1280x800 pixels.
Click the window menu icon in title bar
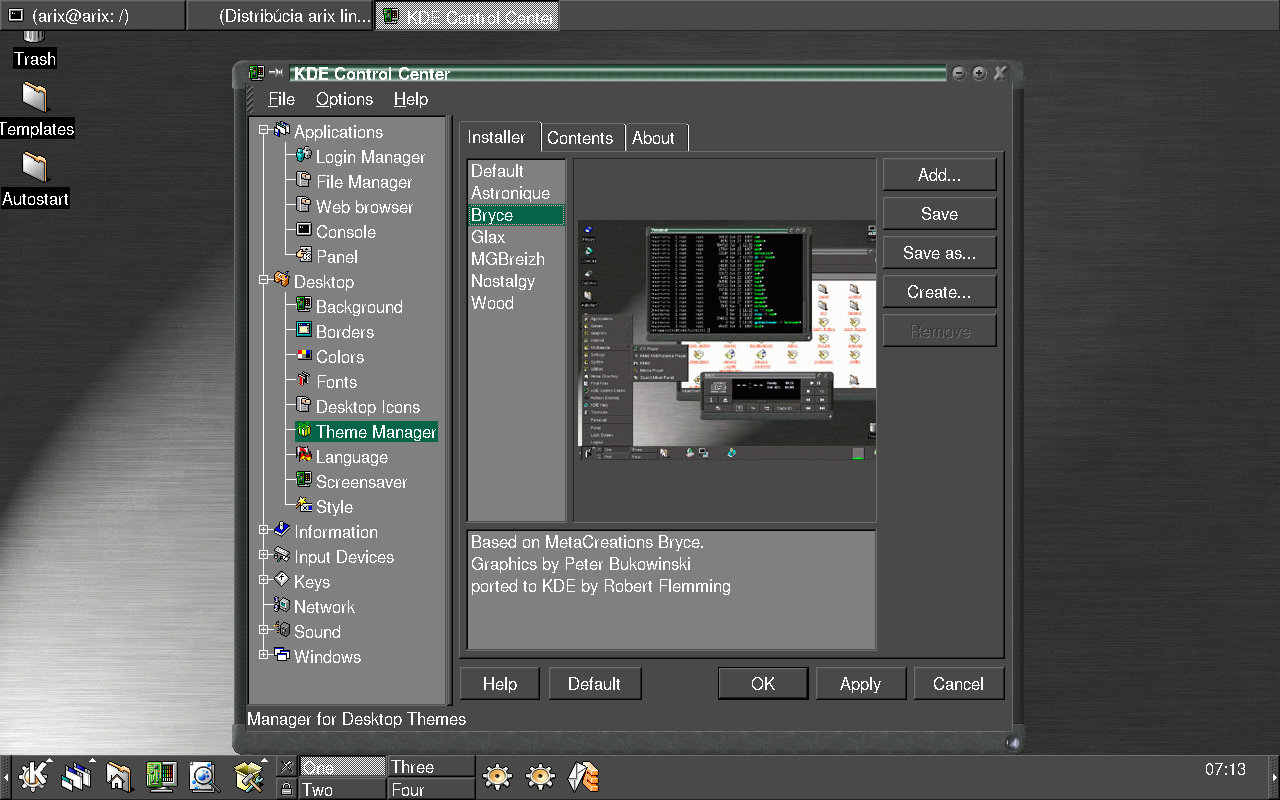[x=256, y=73]
